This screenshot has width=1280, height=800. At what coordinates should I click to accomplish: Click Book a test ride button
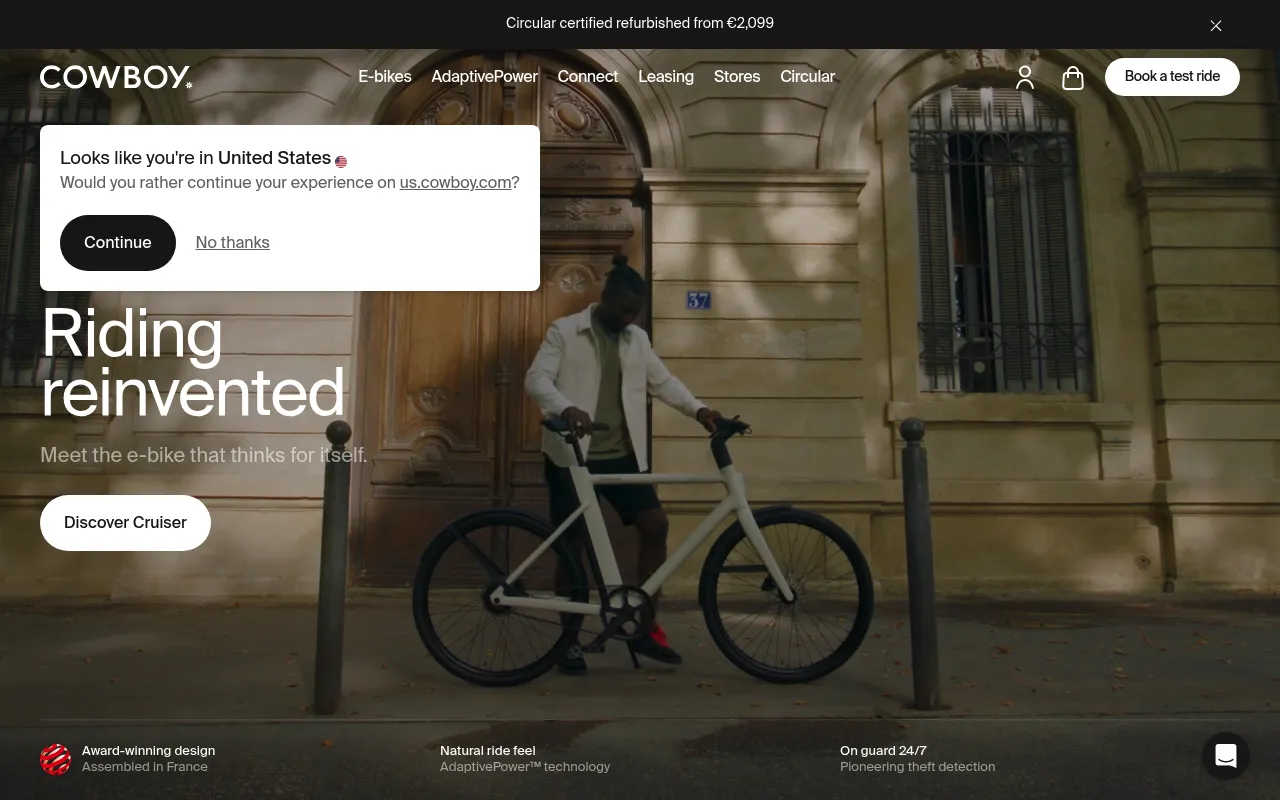click(1172, 77)
